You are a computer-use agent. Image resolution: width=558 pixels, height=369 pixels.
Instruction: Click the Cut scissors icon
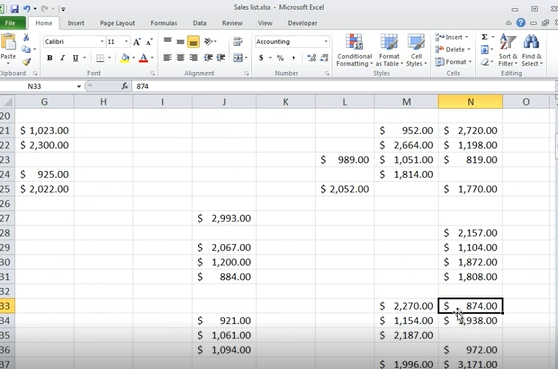tap(26, 38)
